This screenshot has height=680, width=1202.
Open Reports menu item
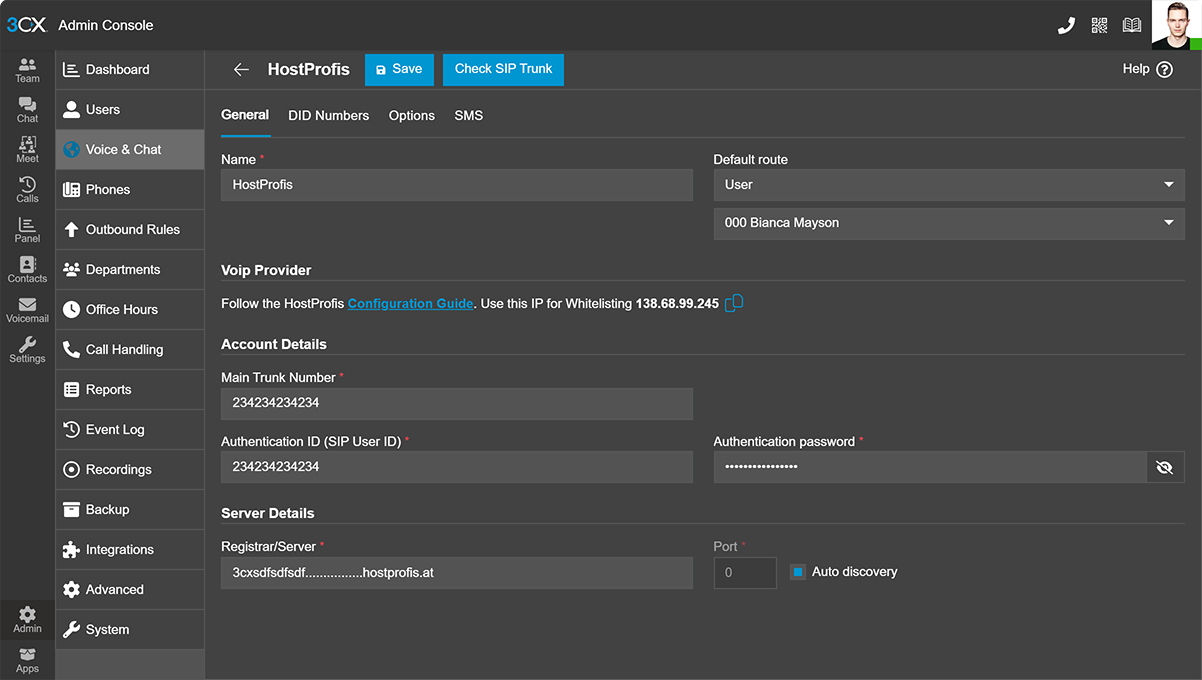click(130, 390)
